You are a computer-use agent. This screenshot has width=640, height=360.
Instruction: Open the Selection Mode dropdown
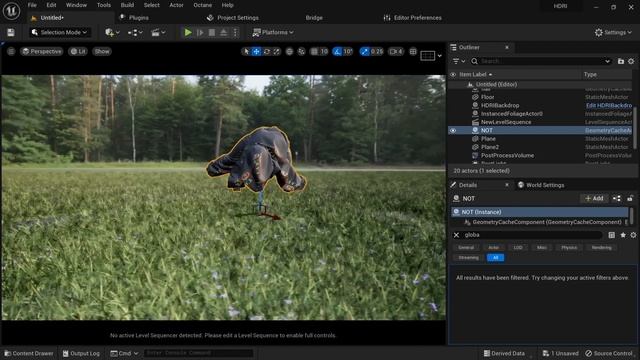(60, 32)
